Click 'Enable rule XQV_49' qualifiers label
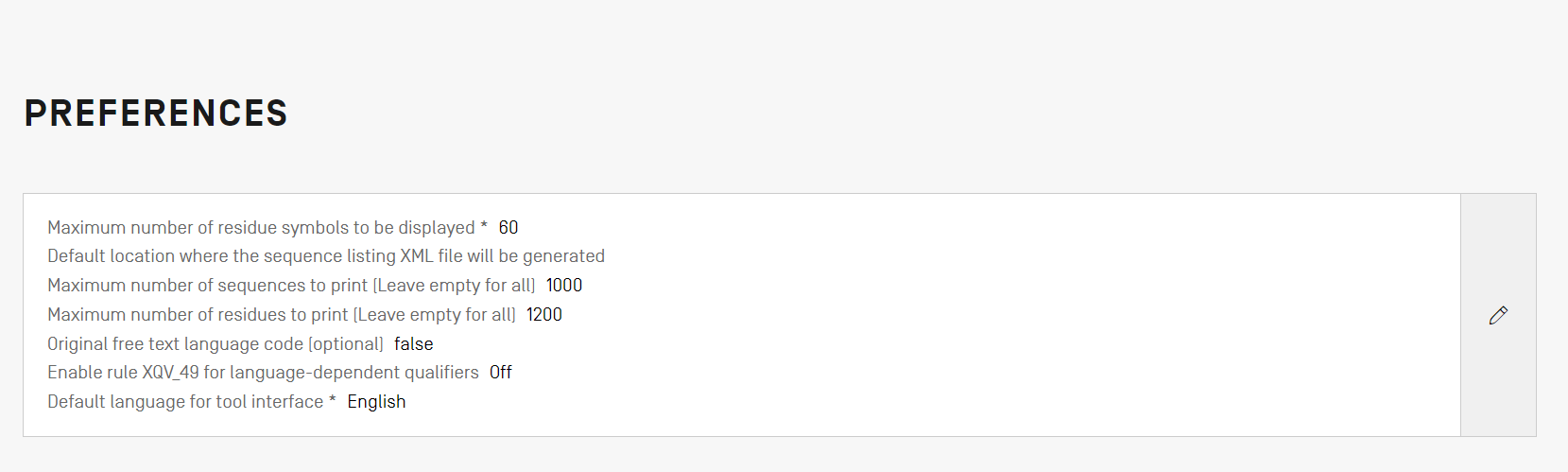This screenshot has width=1568, height=472. [263, 373]
